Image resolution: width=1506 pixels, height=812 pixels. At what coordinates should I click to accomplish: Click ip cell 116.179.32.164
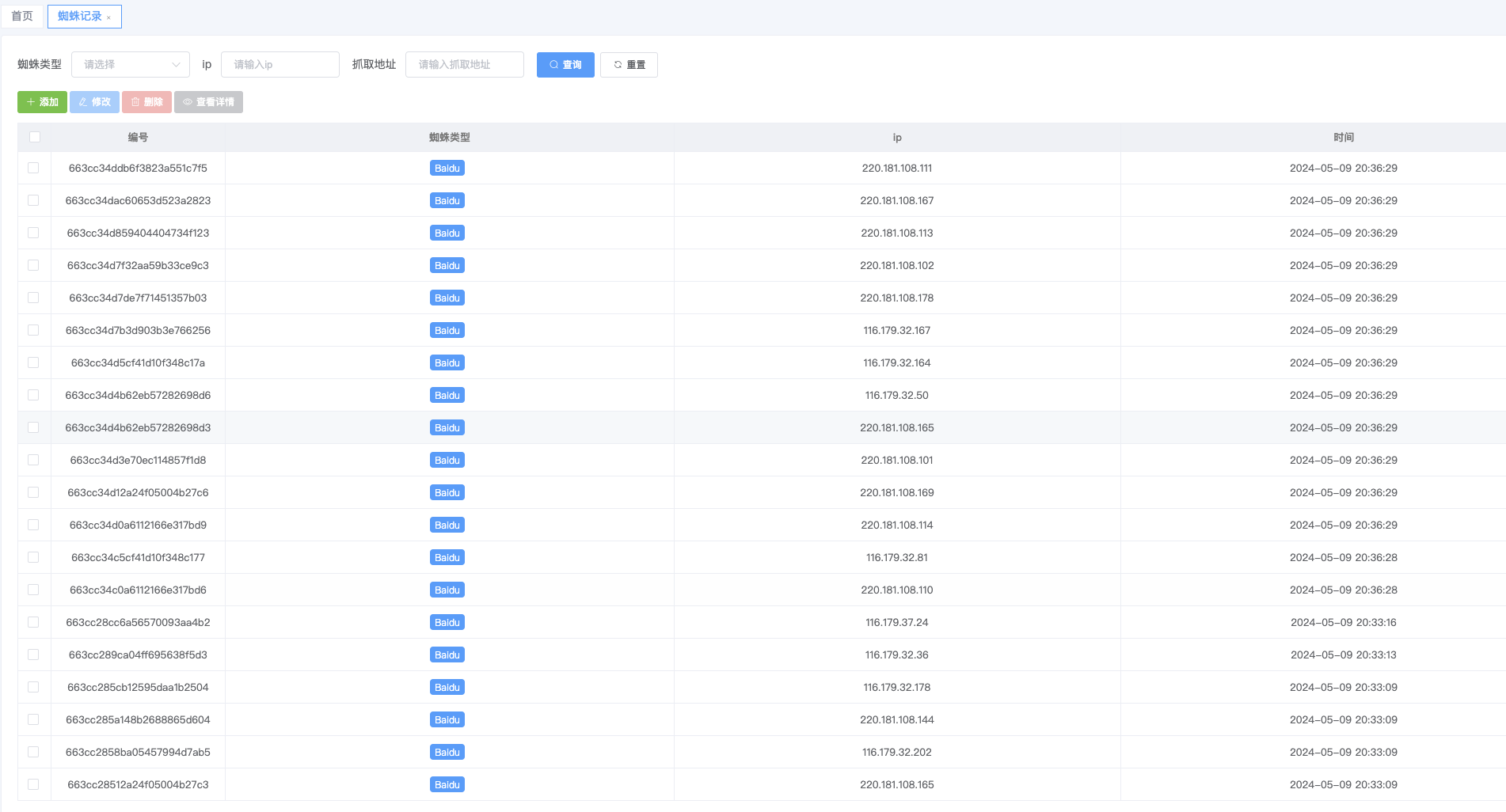[897, 362]
